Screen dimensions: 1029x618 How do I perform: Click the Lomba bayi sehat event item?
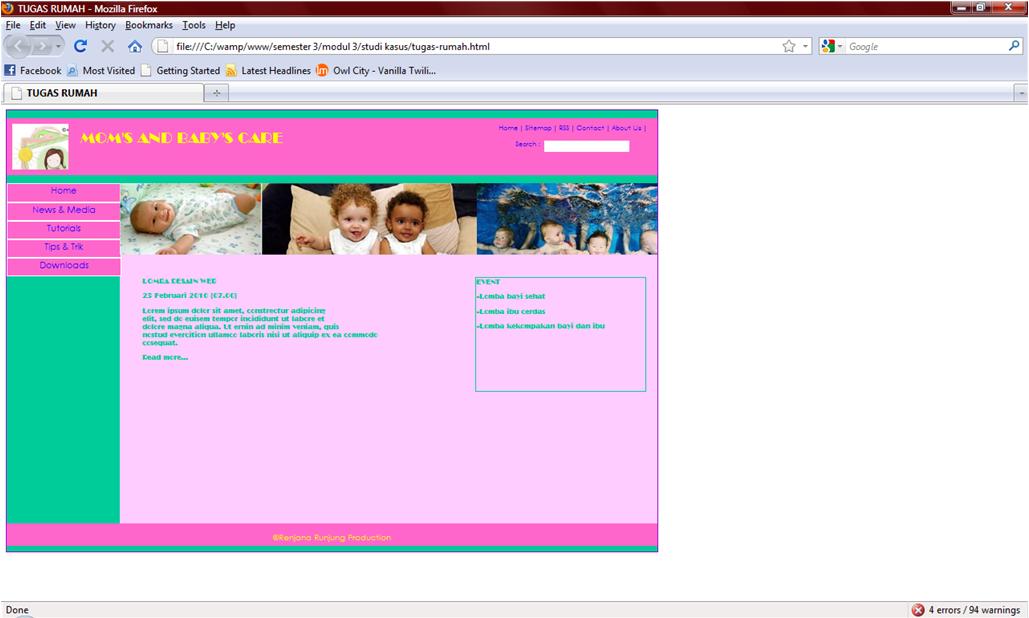(x=511, y=297)
